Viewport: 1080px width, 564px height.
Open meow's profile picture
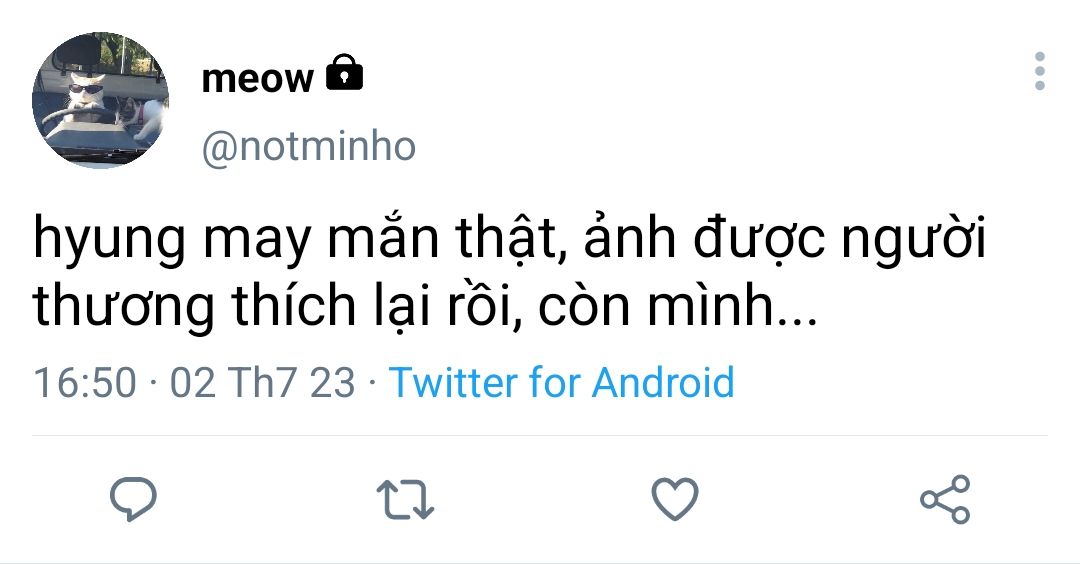click(x=100, y=100)
